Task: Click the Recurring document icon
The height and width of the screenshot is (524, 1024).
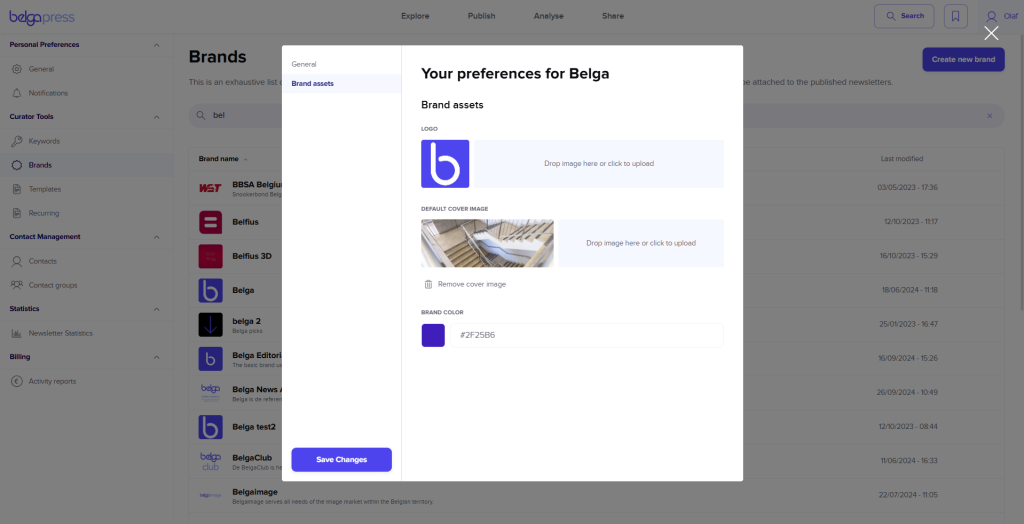Action: [17, 213]
